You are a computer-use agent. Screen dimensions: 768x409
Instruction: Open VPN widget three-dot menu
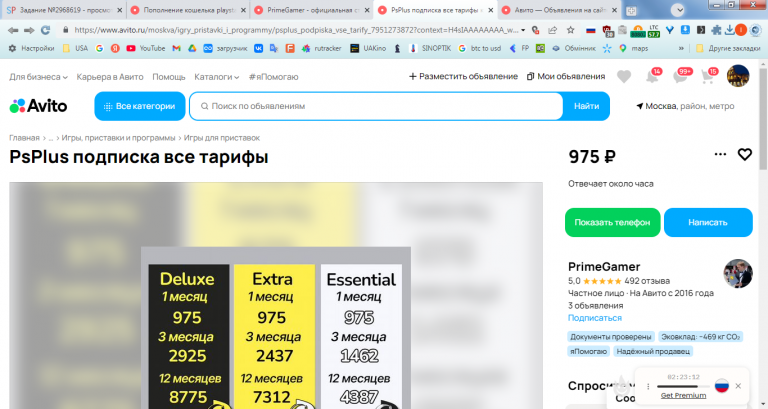click(x=648, y=386)
